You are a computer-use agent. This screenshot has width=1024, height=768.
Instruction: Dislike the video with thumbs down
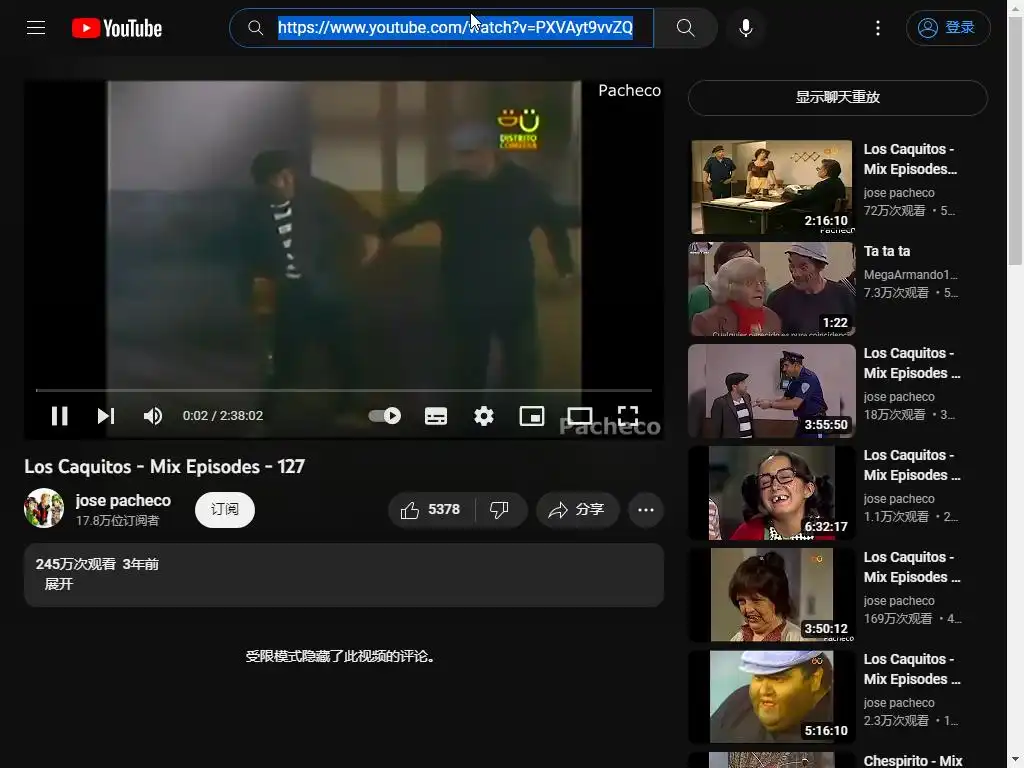[500, 510]
